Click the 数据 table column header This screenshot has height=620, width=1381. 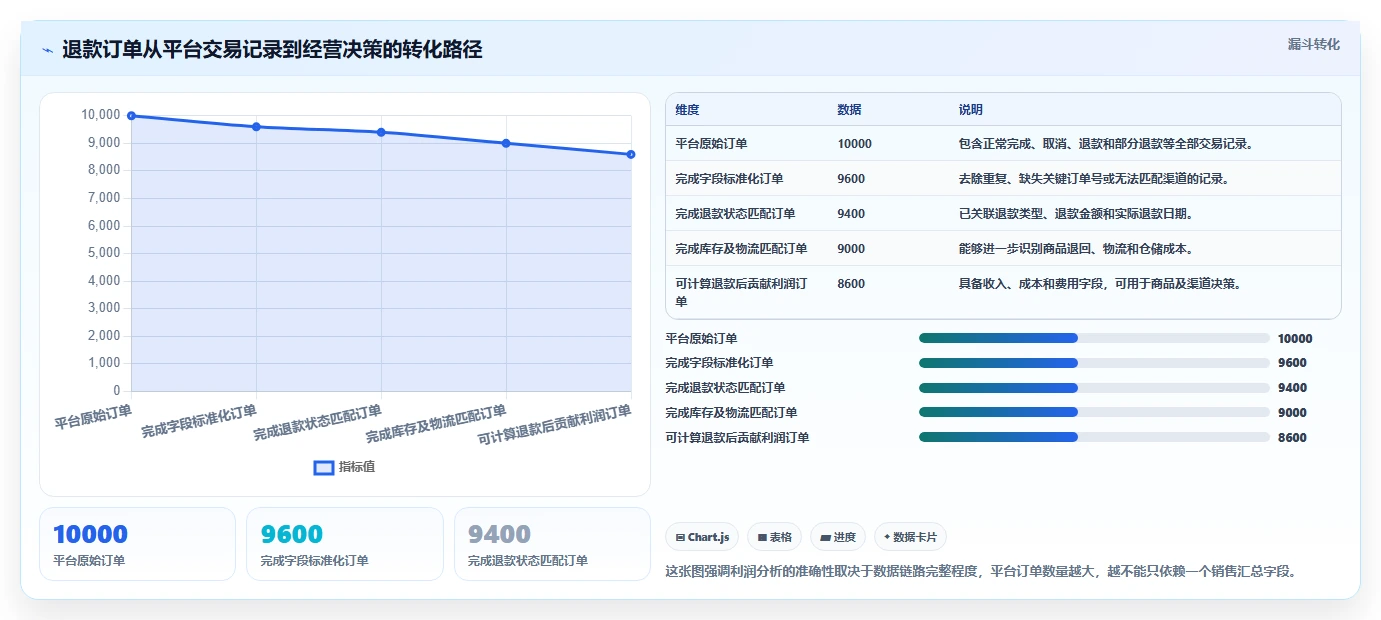(849, 109)
